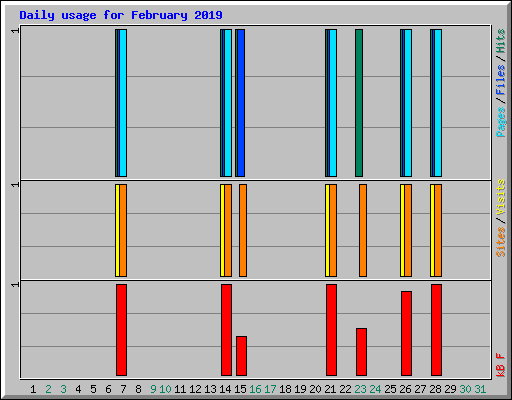This screenshot has width=512, height=400.
Task: Click x-axis day label "2"
Action: [48, 389]
